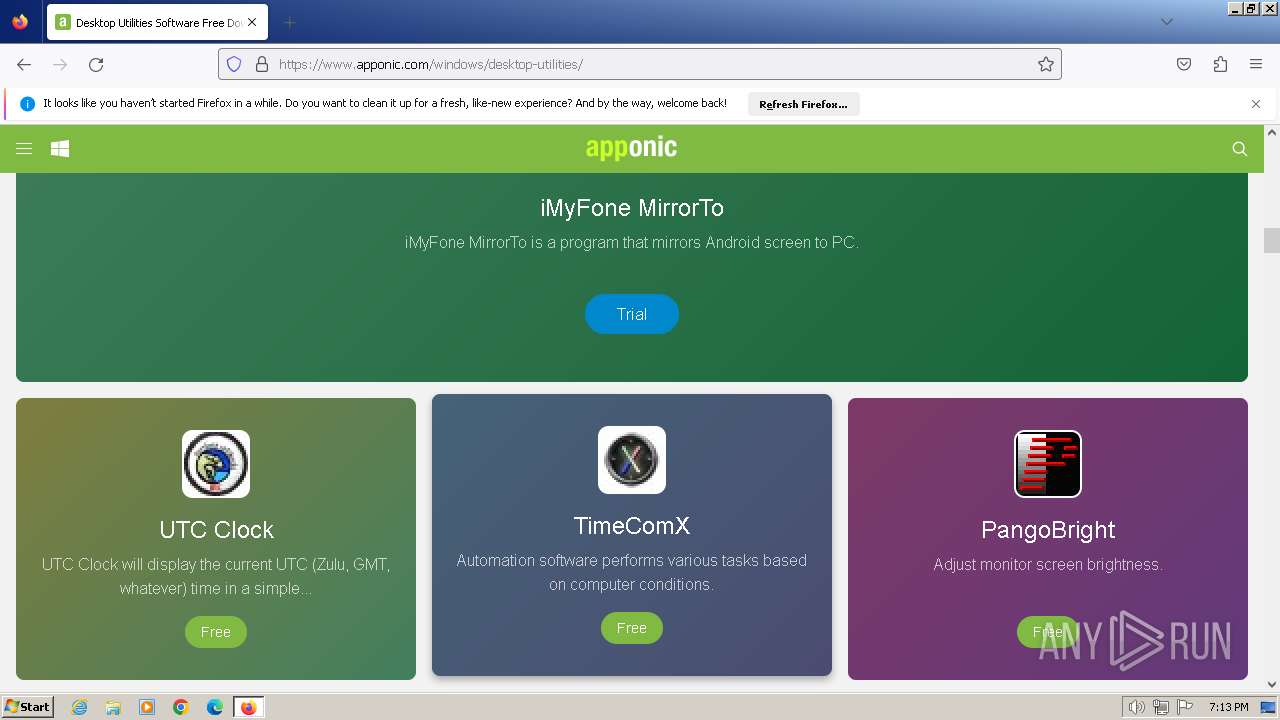Select the Desktop Utilities Software tab
1280x720 pixels.
coord(157,22)
